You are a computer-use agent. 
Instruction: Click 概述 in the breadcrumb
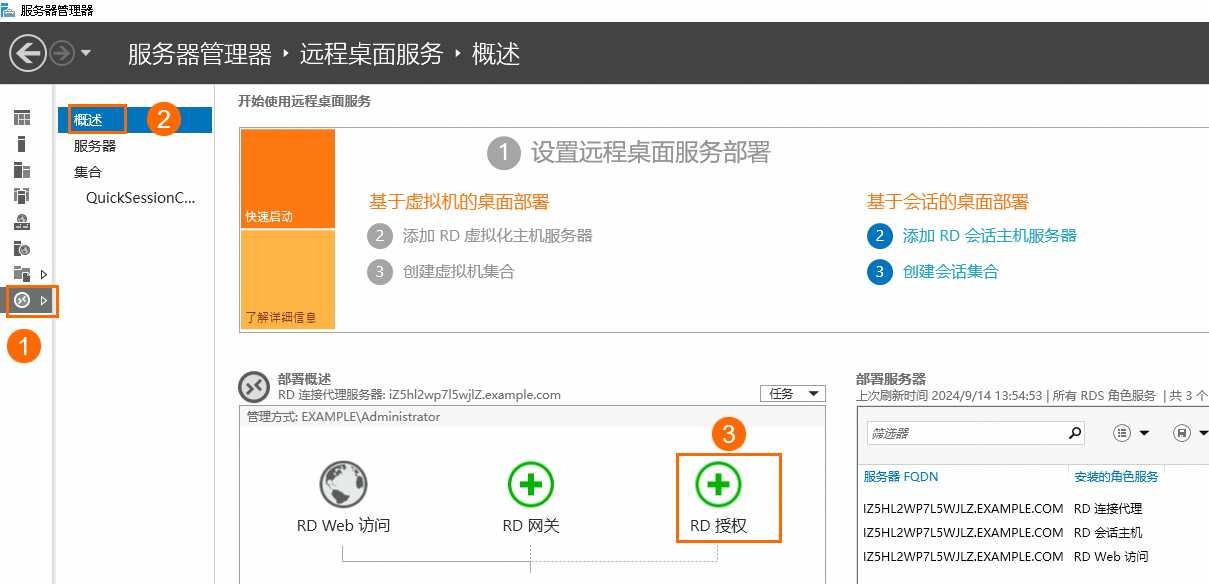[496, 54]
